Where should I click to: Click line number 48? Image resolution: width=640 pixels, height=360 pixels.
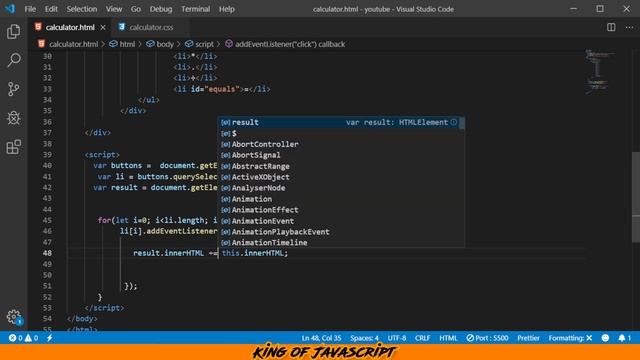47,253
